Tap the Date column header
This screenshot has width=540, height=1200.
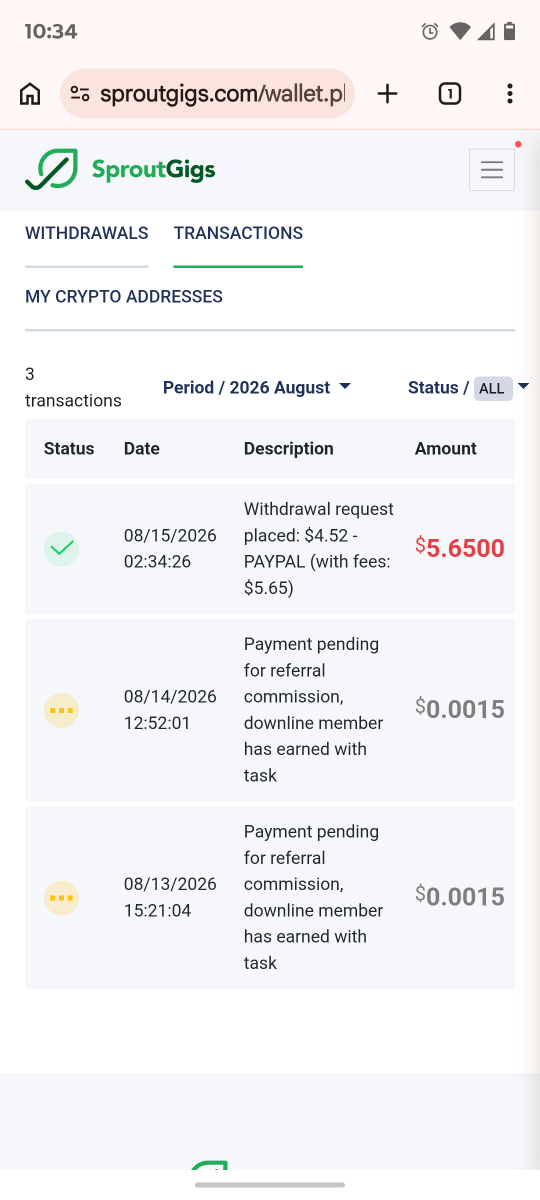point(142,448)
